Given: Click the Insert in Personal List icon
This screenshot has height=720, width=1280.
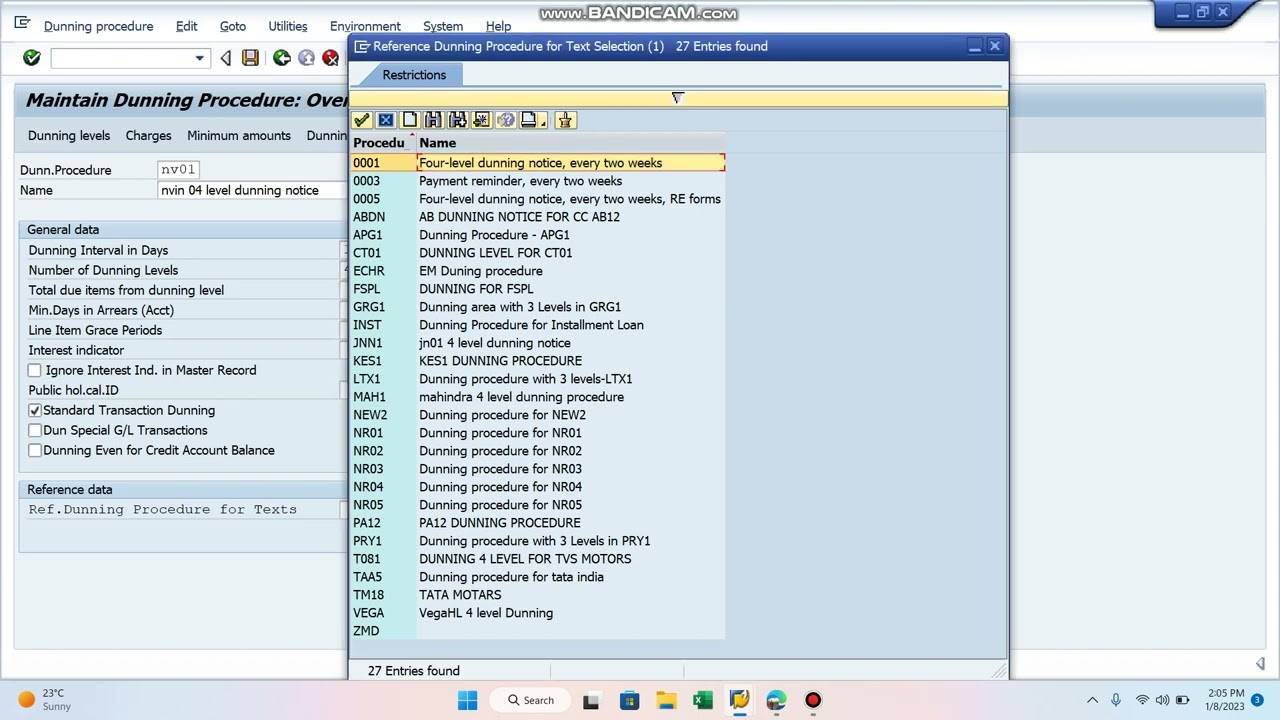Looking at the screenshot, I should pos(482,120).
